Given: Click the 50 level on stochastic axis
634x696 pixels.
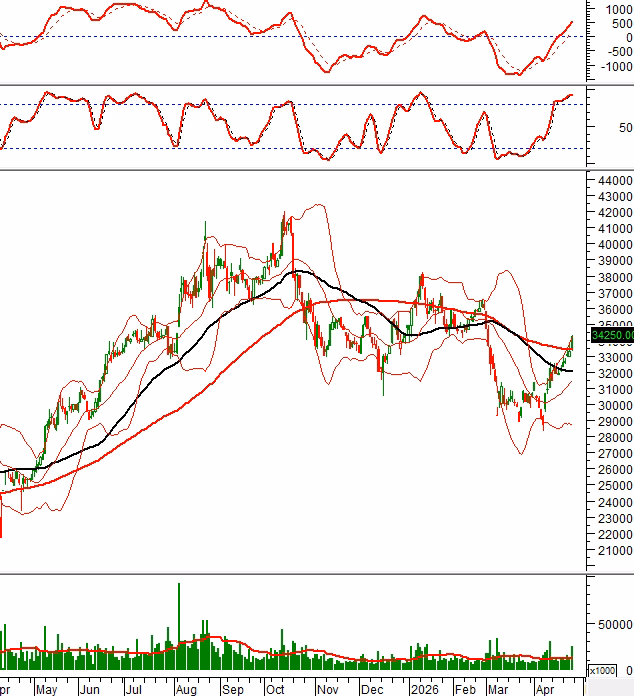Looking at the screenshot, I should (x=625, y=128).
